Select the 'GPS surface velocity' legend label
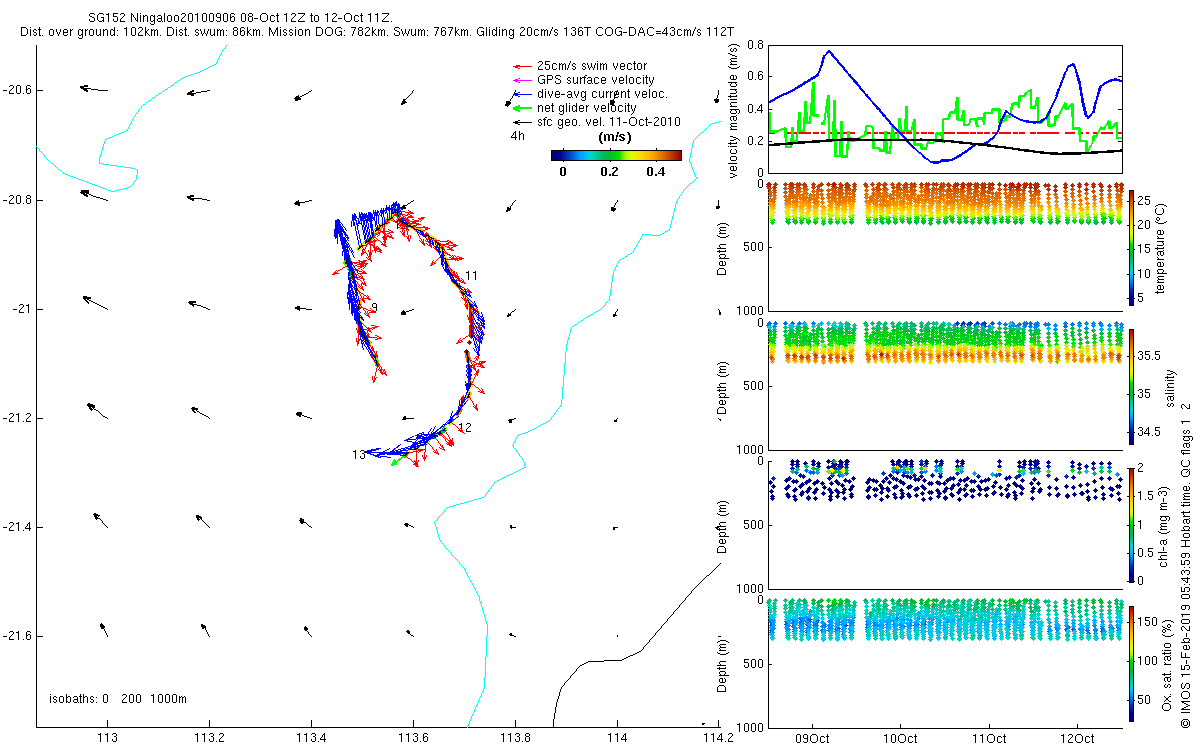 (596, 80)
